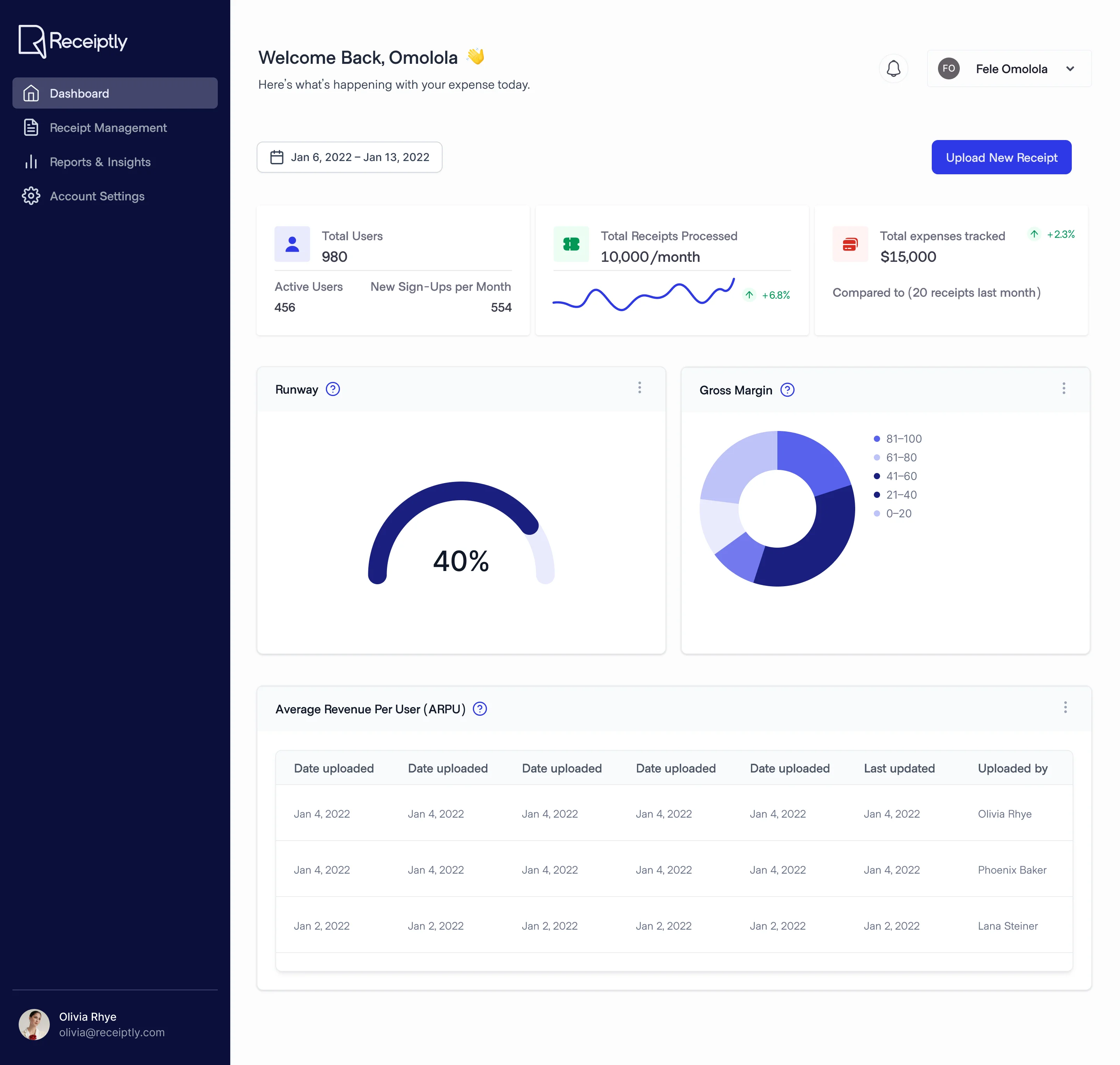Click the Total Users person icon
This screenshot has width=1120, height=1065.
(x=292, y=244)
